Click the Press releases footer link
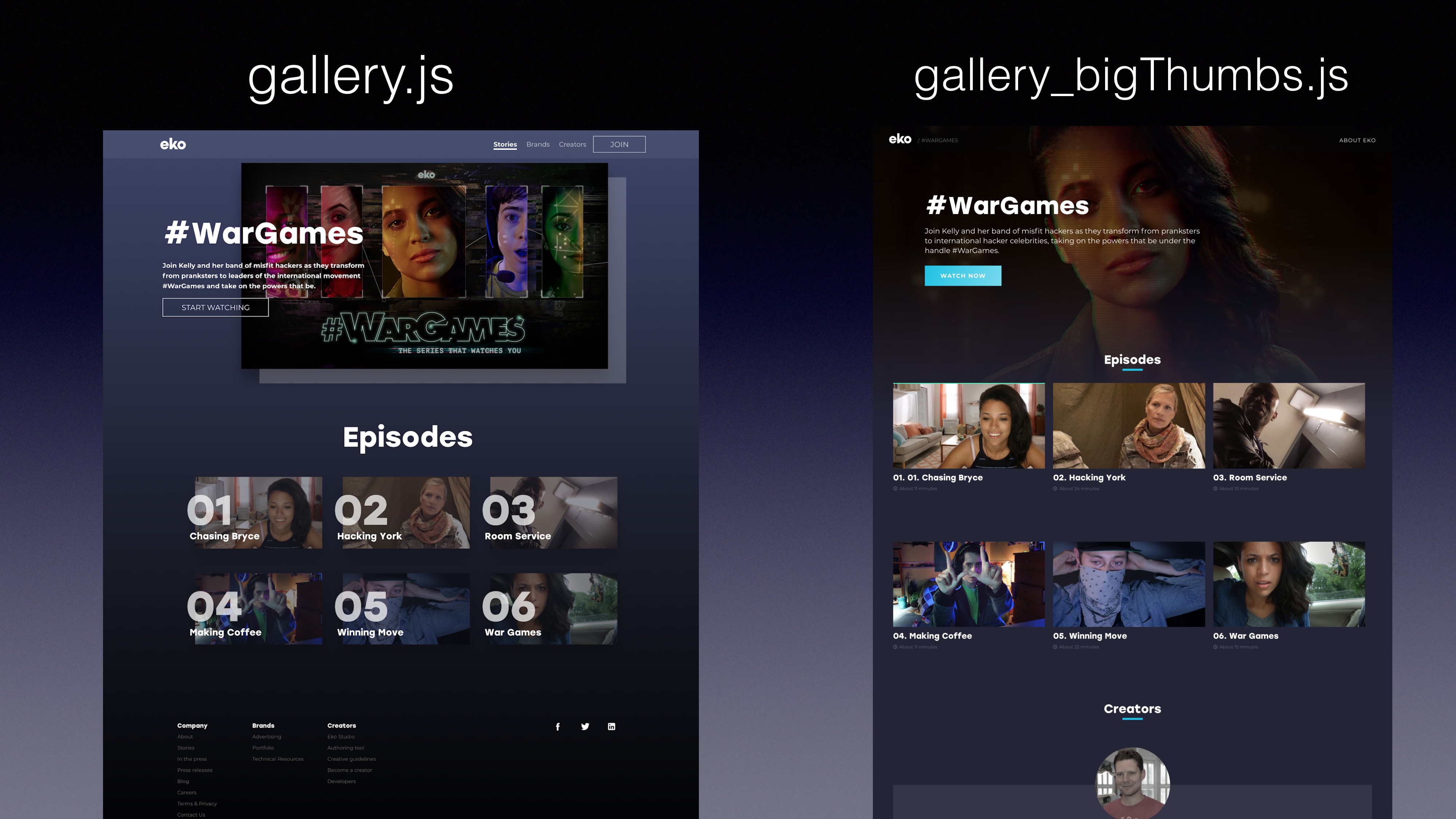 (194, 770)
